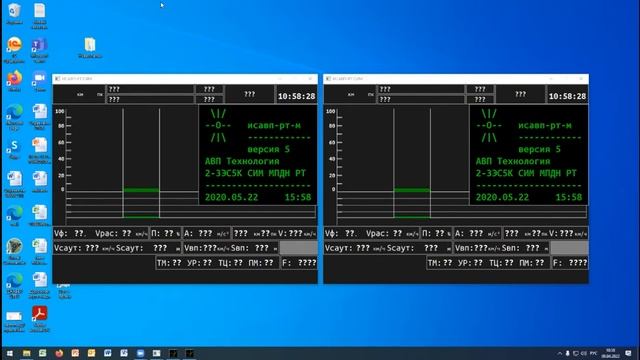
Task: Open the Recycle Bin desktop icon
Action: (x=14, y=13)
